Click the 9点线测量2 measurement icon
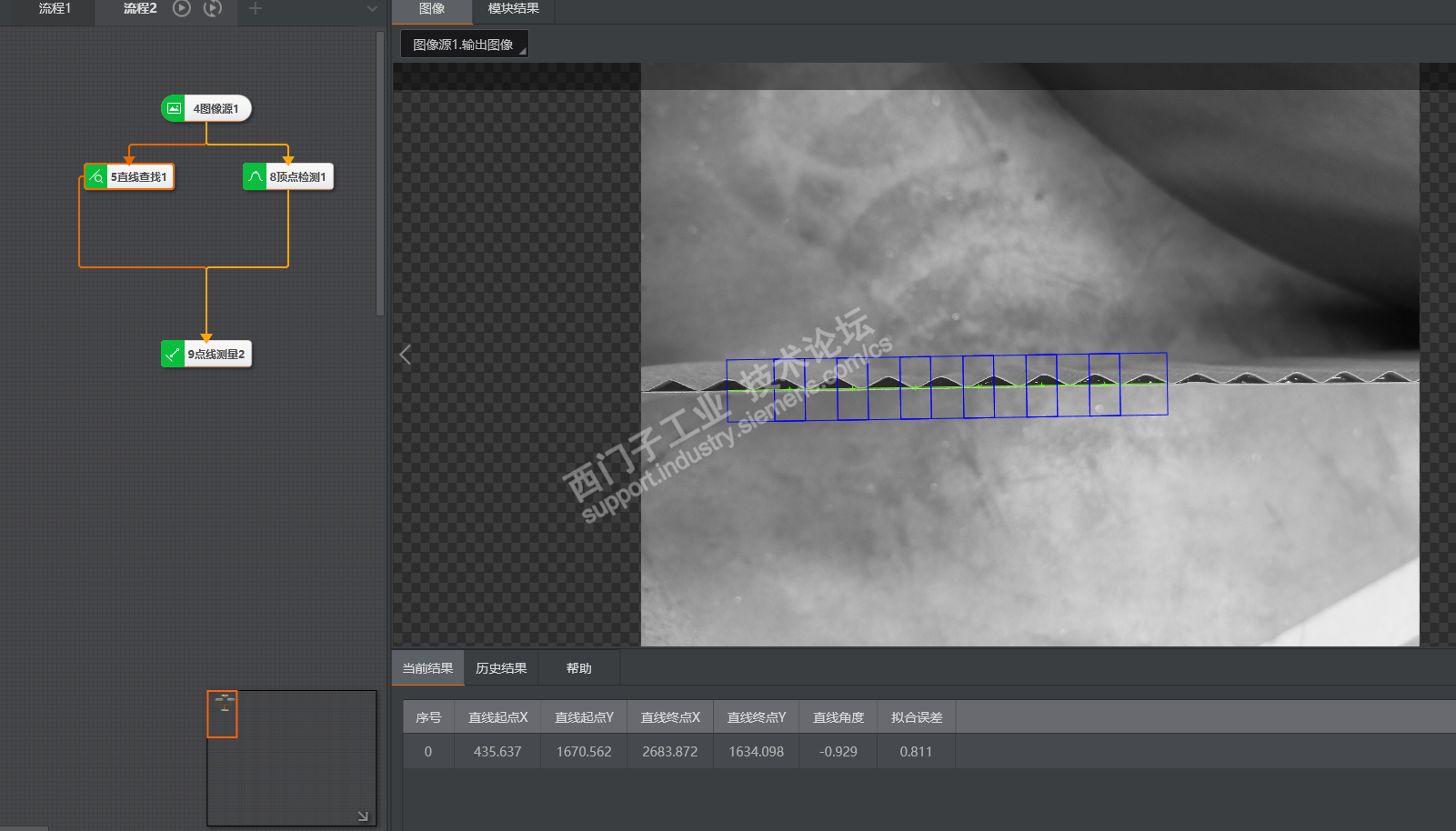Image resolution: width=1456 pixels, height=831 pixels. [x=173, y=354]
